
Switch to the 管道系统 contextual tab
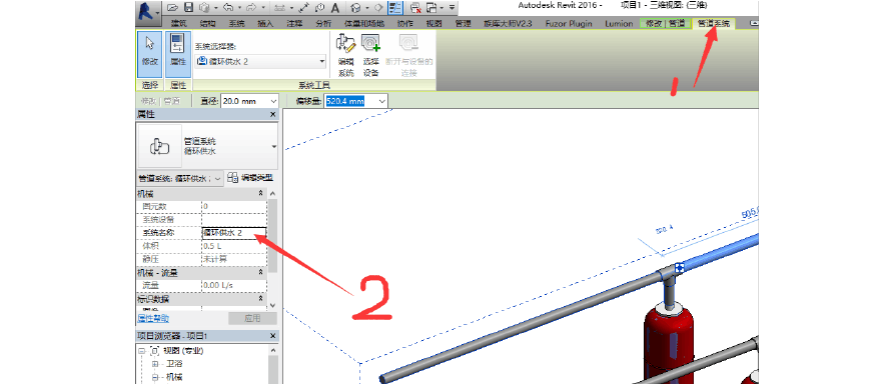[x=714, y=23]
